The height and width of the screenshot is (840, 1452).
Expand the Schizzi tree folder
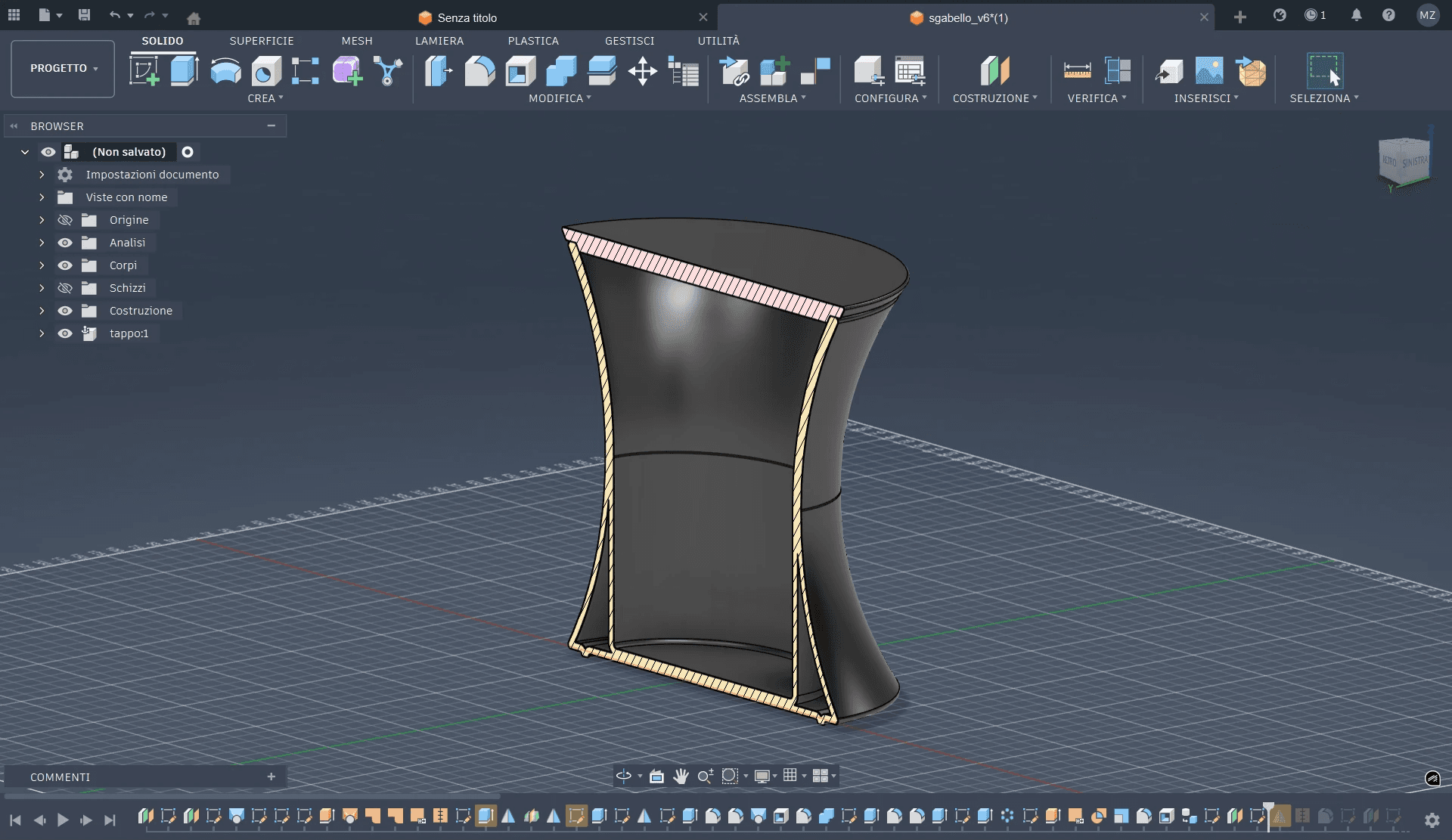[x=42, y=288]
